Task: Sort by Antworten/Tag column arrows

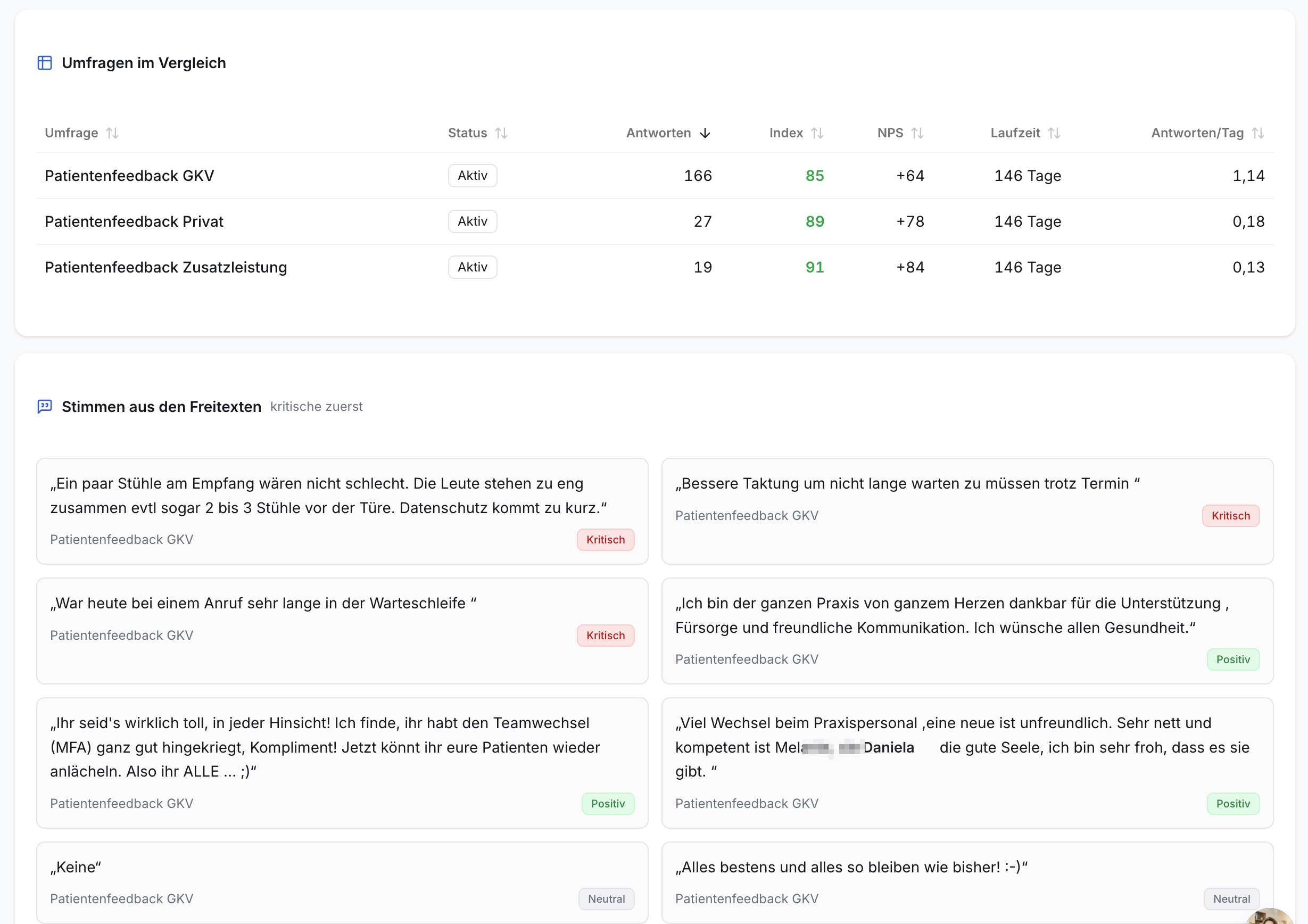Action: click(x=1258, y=133)
